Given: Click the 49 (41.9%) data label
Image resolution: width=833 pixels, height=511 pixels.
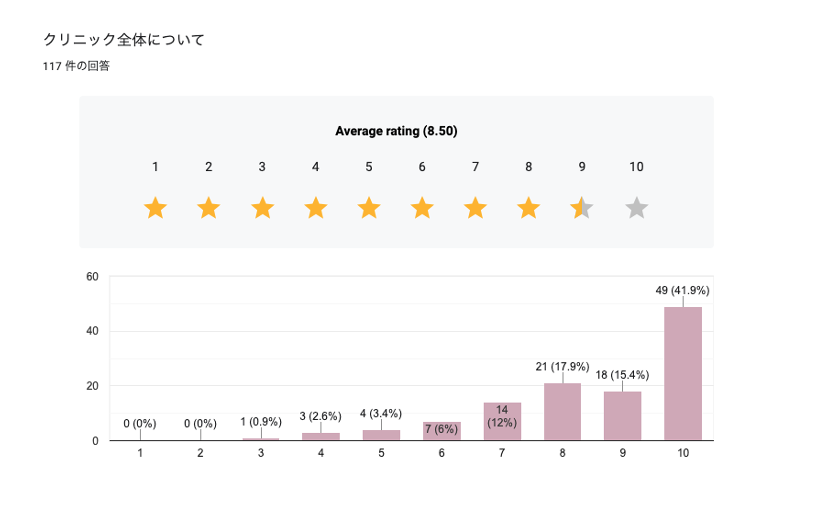Looking at the screenshot, I should 682,290.
